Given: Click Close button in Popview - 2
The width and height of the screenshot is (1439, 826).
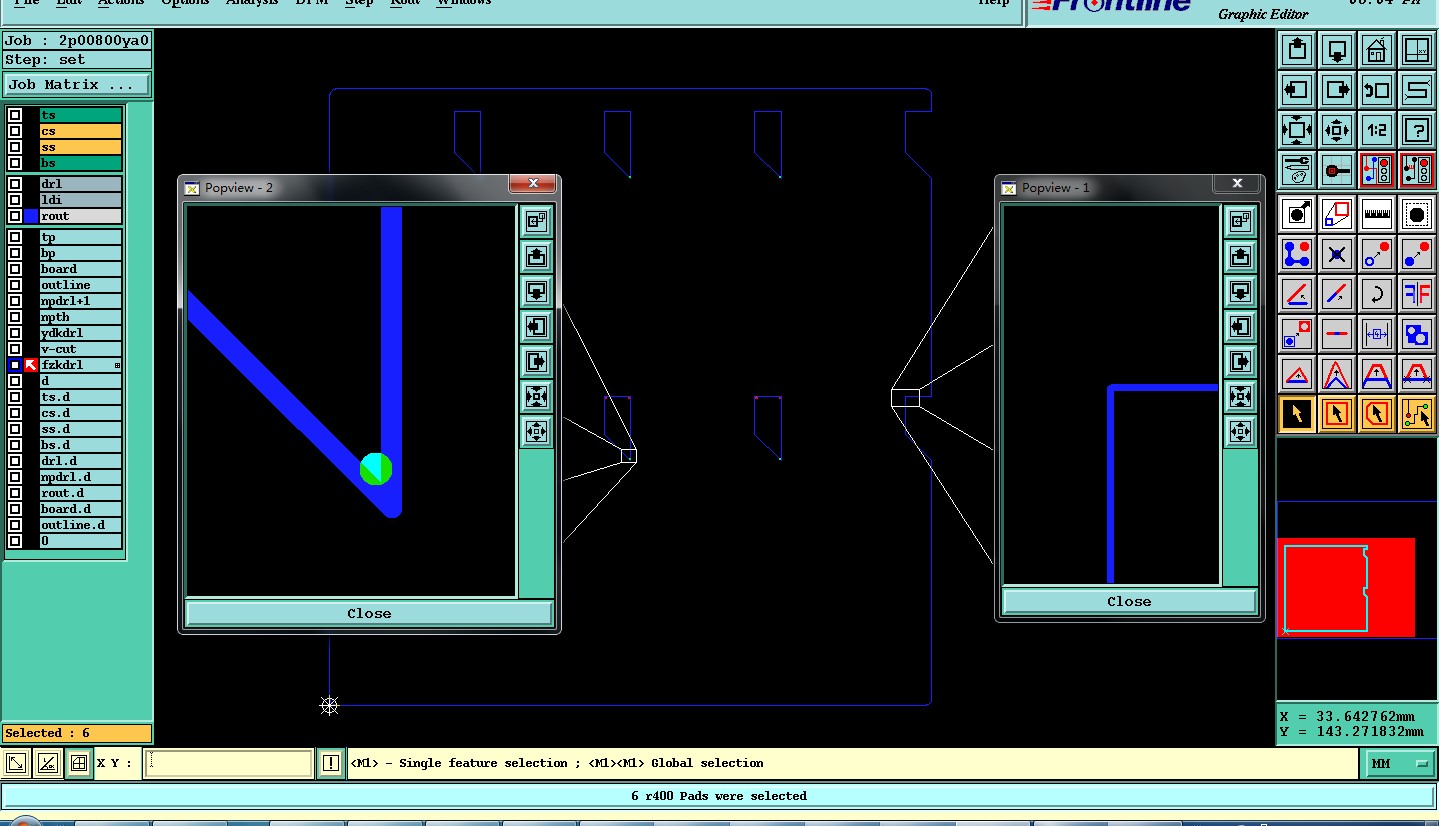Looking at the screenshot, I should point(369,613).
